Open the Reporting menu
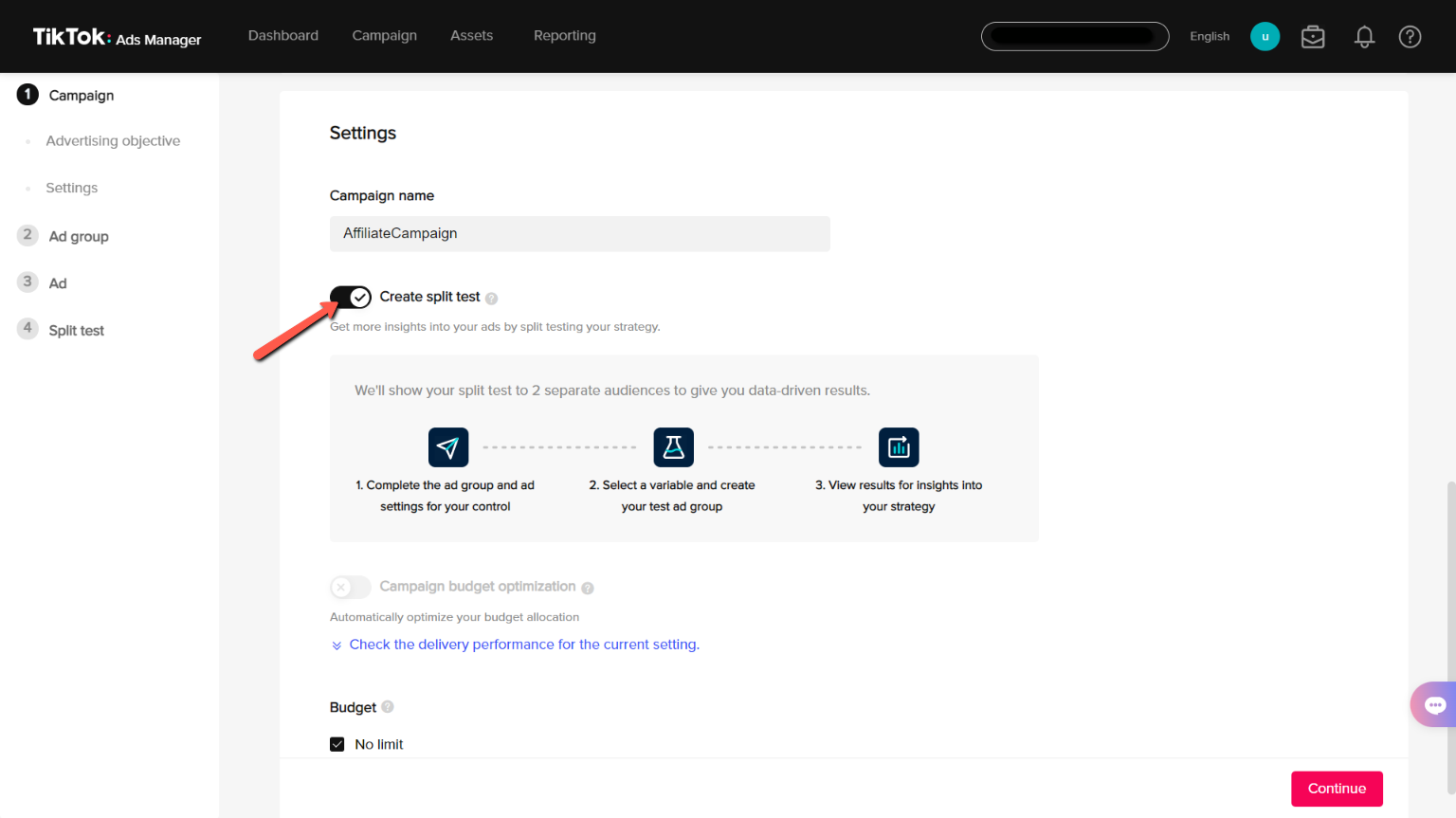1456x818 pixels. (565, 36)
